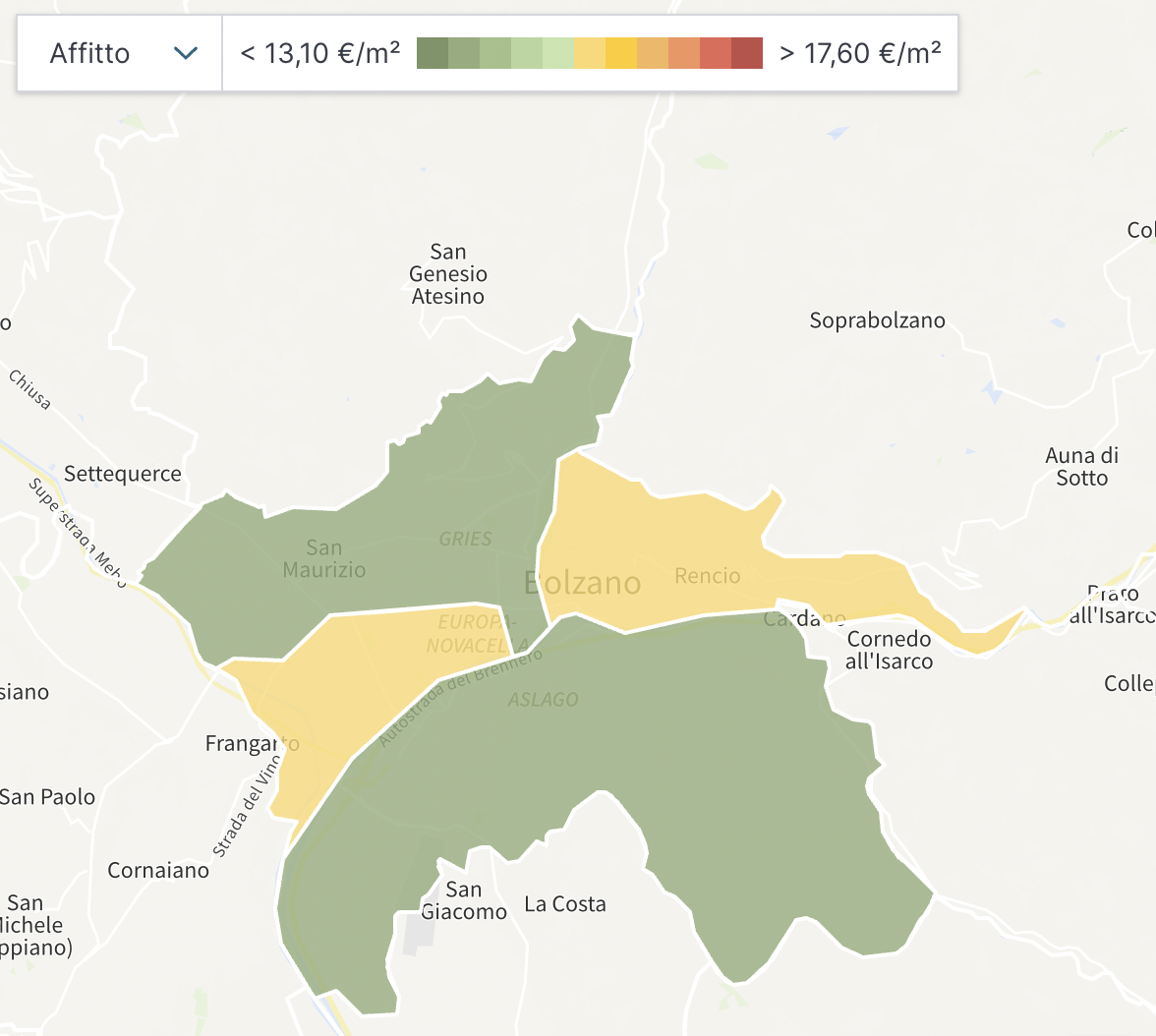This screenshot has height=1036, width=1156.
Task: Click the Rencio zone label
Action: (707, 576)
